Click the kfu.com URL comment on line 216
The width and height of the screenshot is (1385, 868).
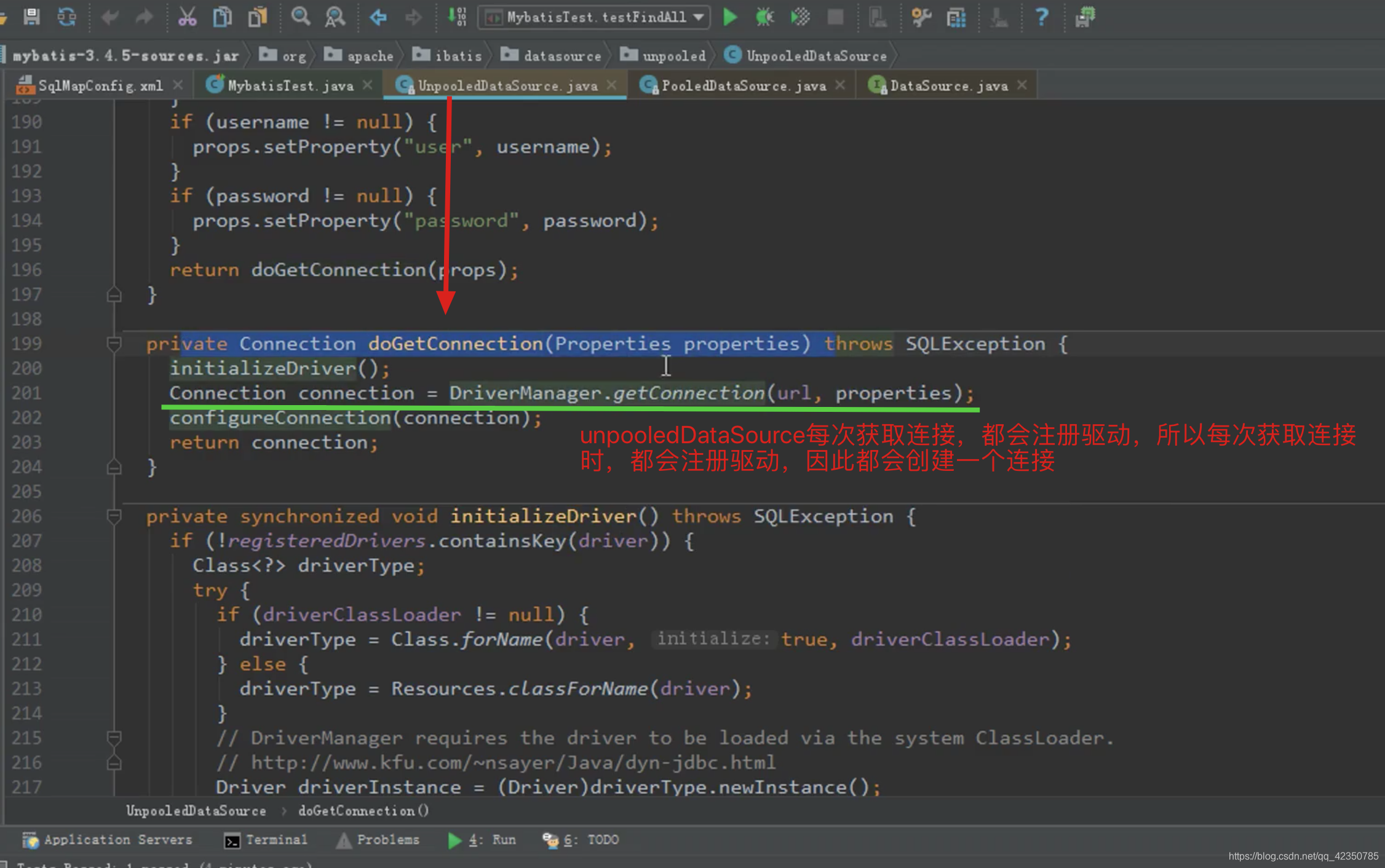point(513,763)
